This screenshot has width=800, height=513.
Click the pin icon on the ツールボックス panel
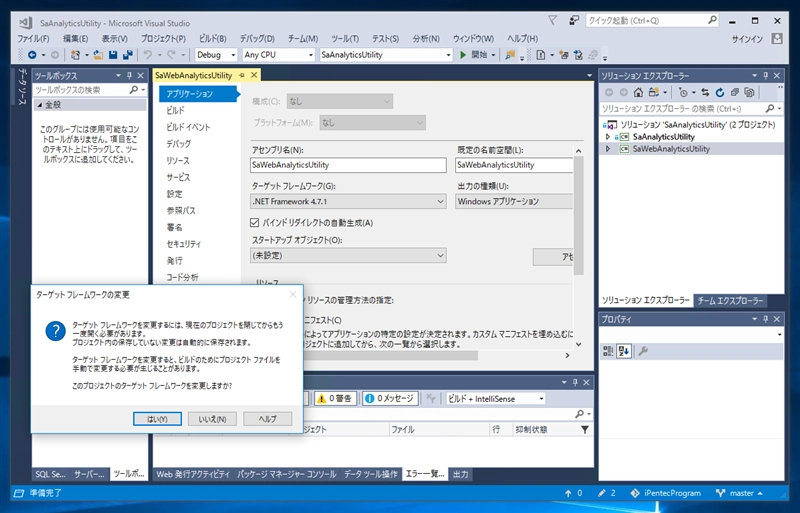(x=130, y=76)
